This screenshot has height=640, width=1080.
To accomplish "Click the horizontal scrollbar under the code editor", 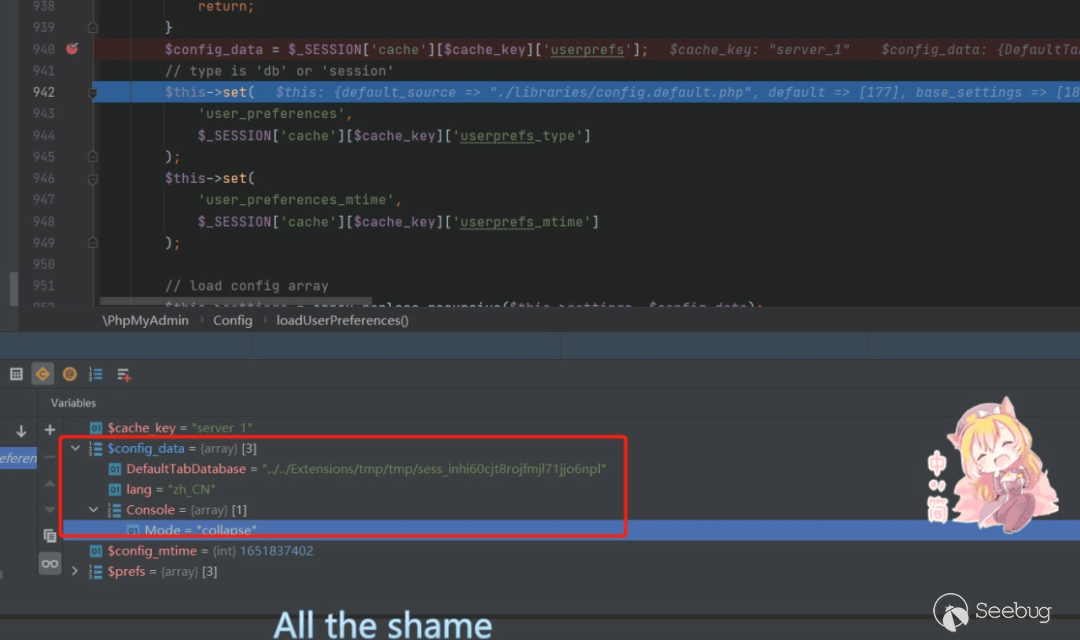I will coord(236,301).
